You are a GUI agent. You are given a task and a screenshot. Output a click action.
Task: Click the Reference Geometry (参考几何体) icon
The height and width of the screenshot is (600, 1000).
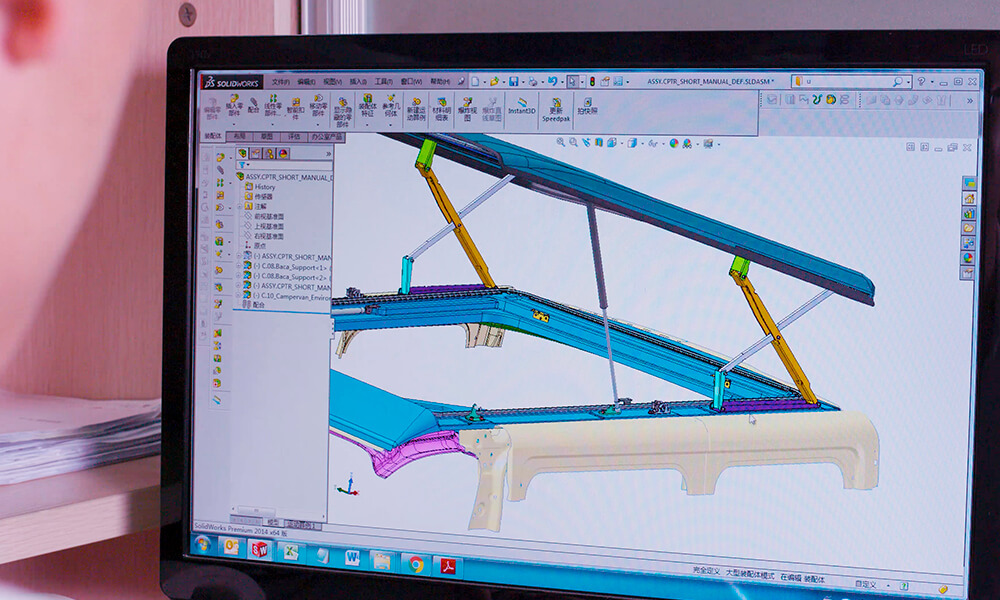pos(390,99)
